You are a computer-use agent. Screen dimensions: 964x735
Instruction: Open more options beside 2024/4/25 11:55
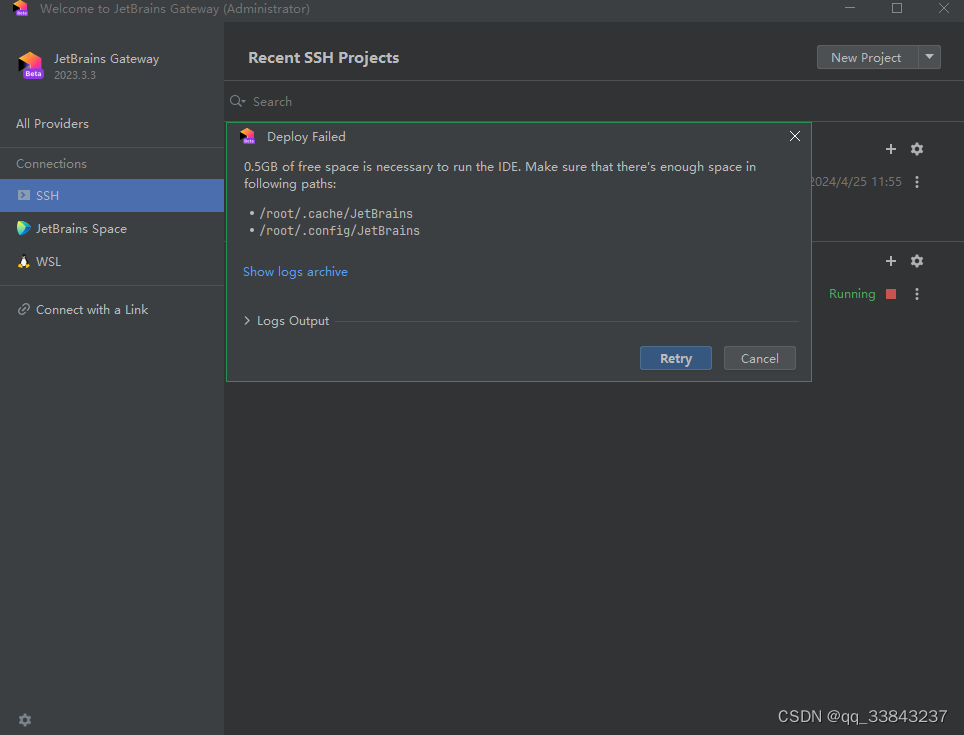(917, 182)
